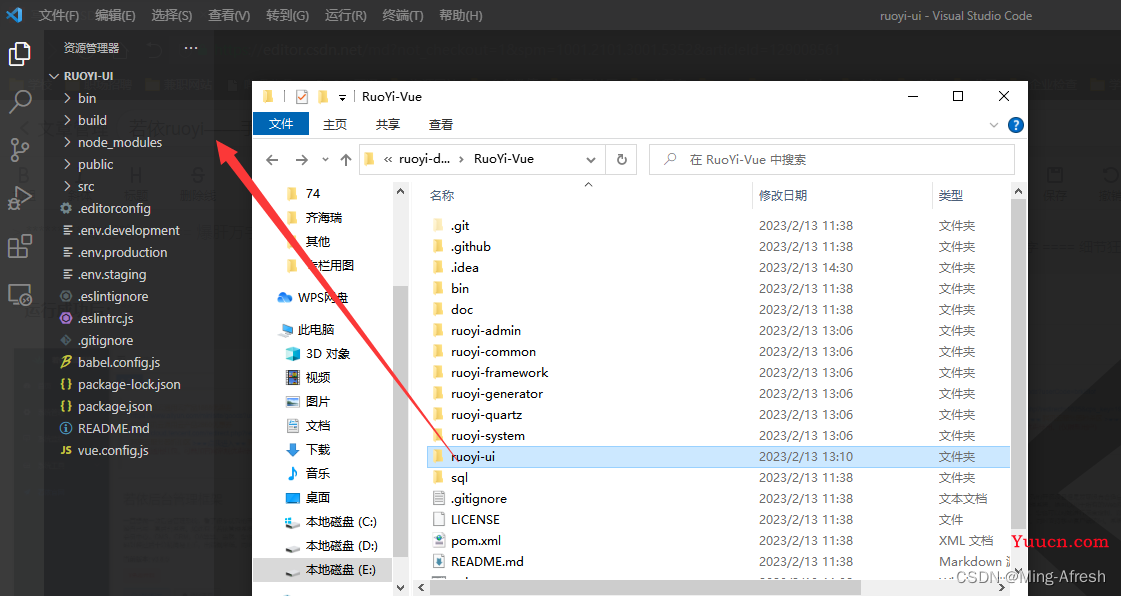Open Remote Explorer icon in activity bar
Viewport: 1121px width, 596px height.
coord(20,295)
